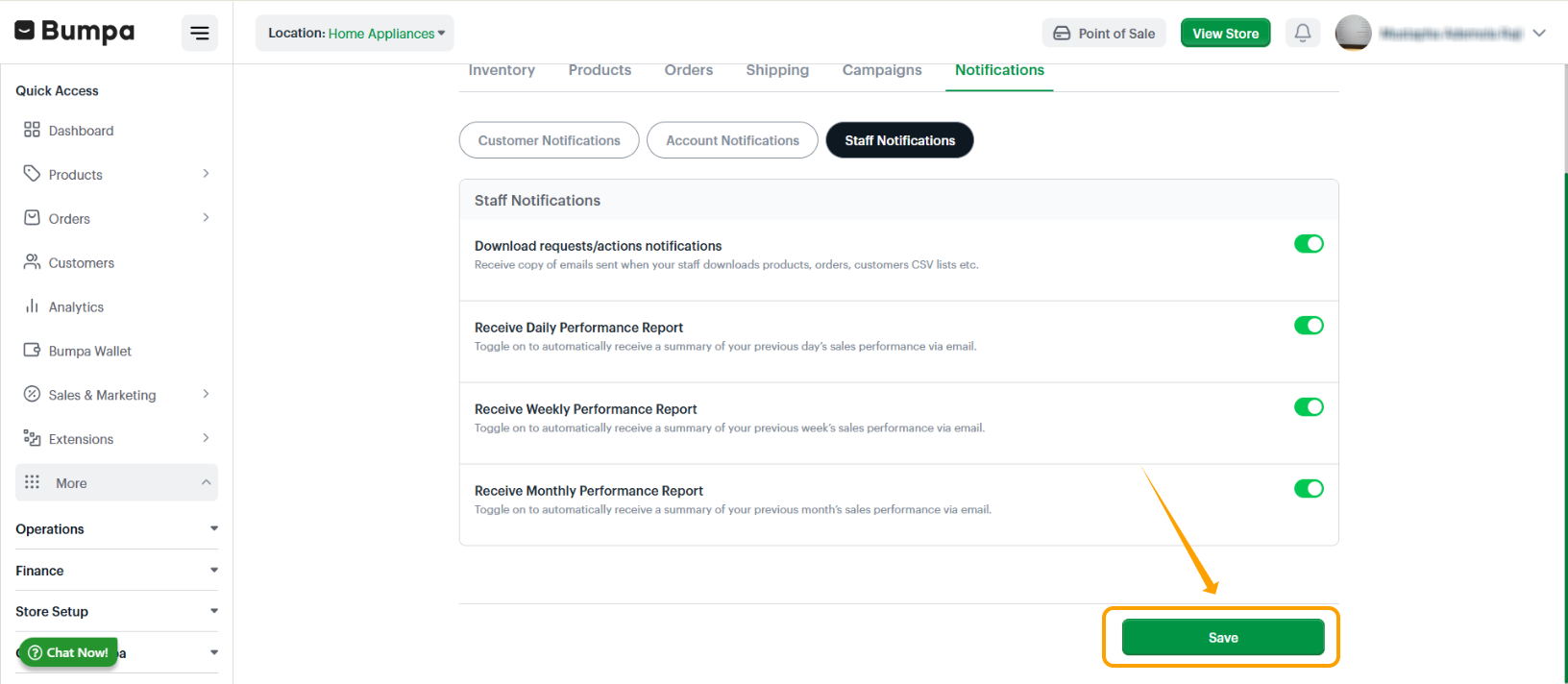Click the Bumpa Wallet icon

[32, 351]
